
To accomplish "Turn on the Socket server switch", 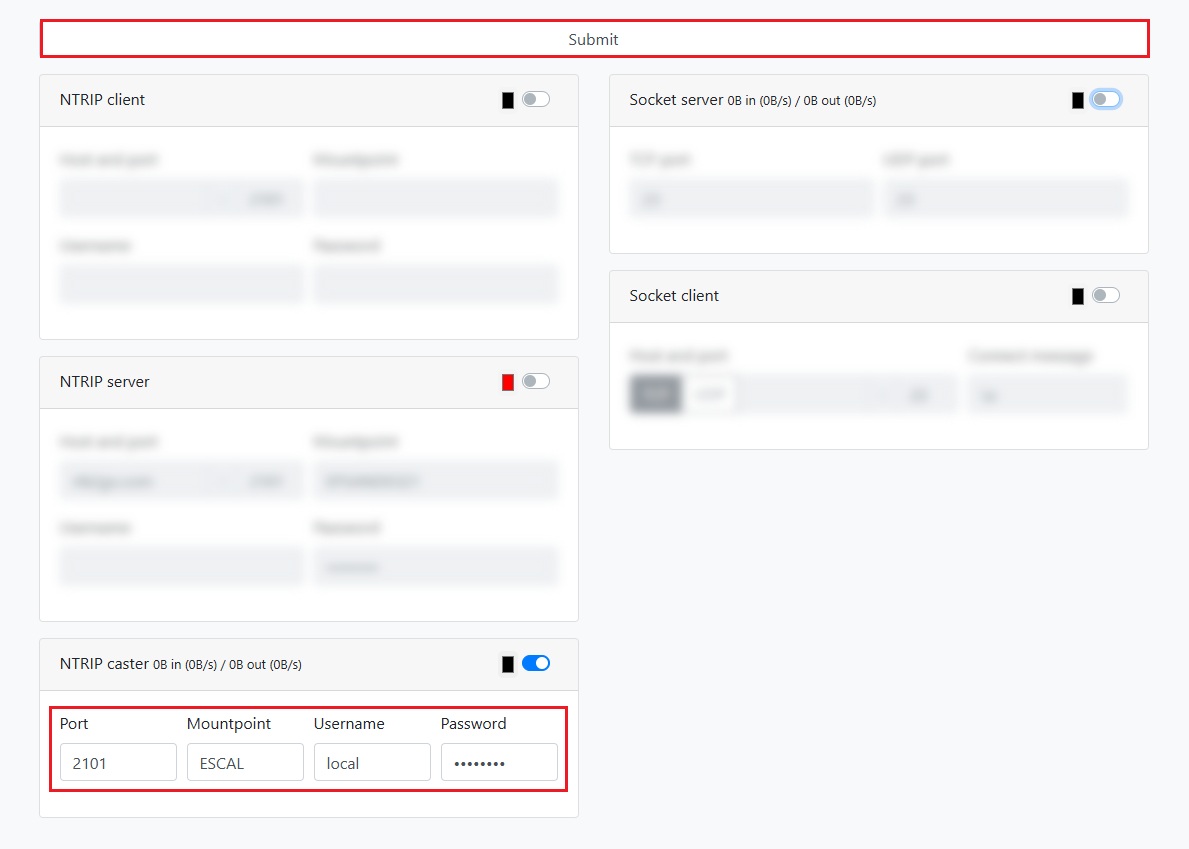I will pyautogui.click(x=1106, y=99).
